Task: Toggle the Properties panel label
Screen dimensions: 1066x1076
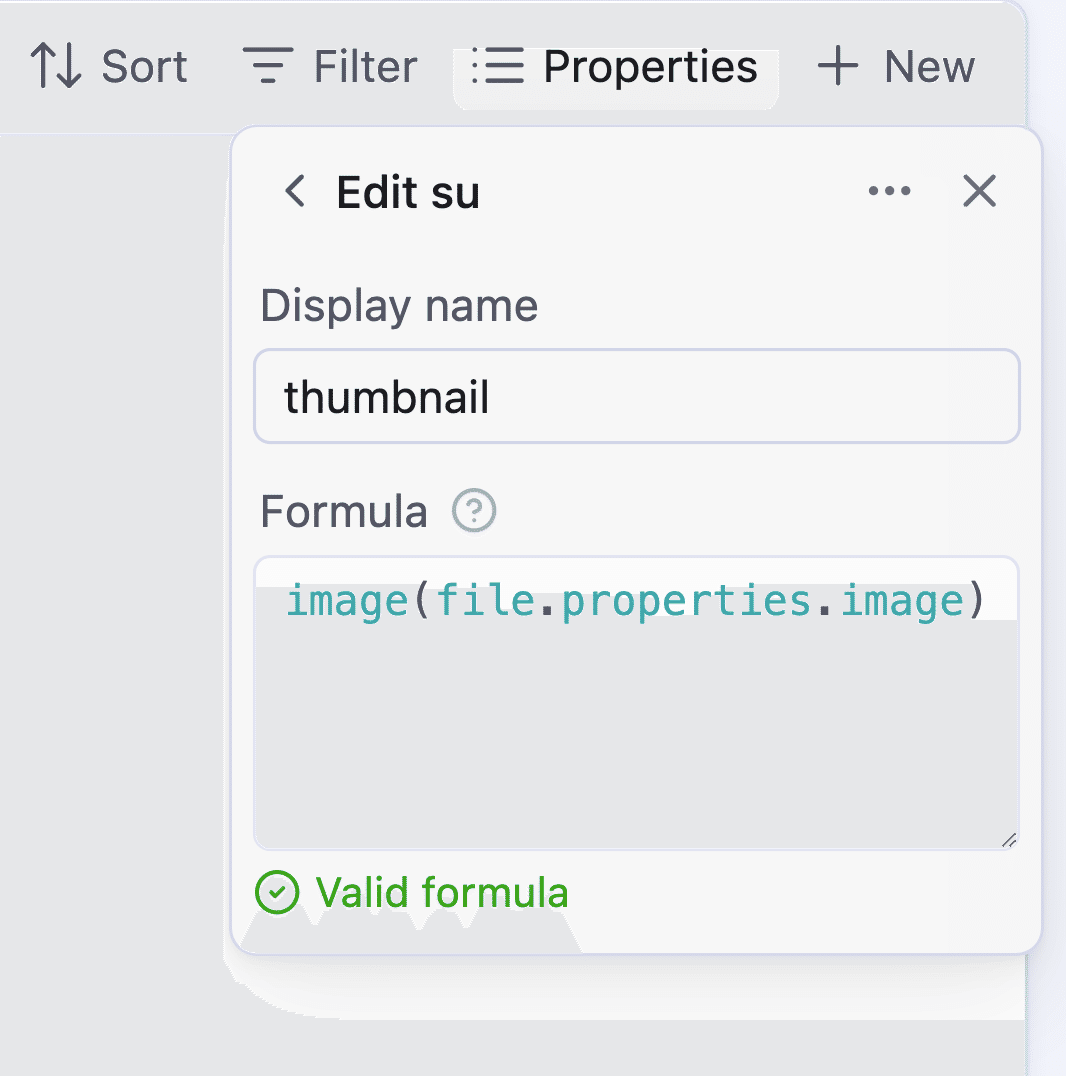Action: (x=650, y=67)
